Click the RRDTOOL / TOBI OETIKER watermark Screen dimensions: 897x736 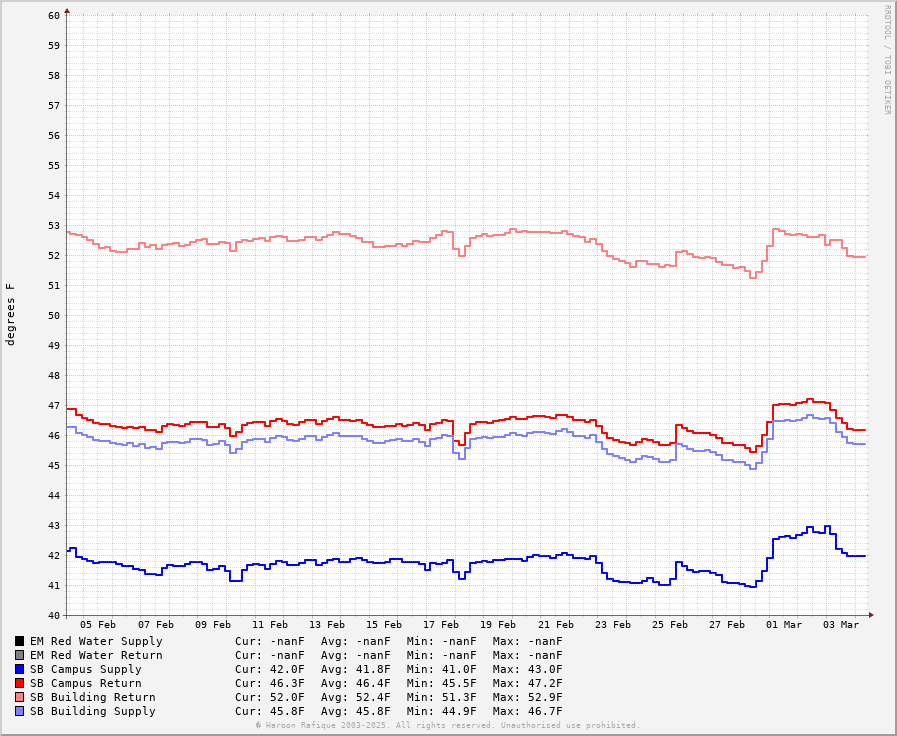click(x=887, y=59)
